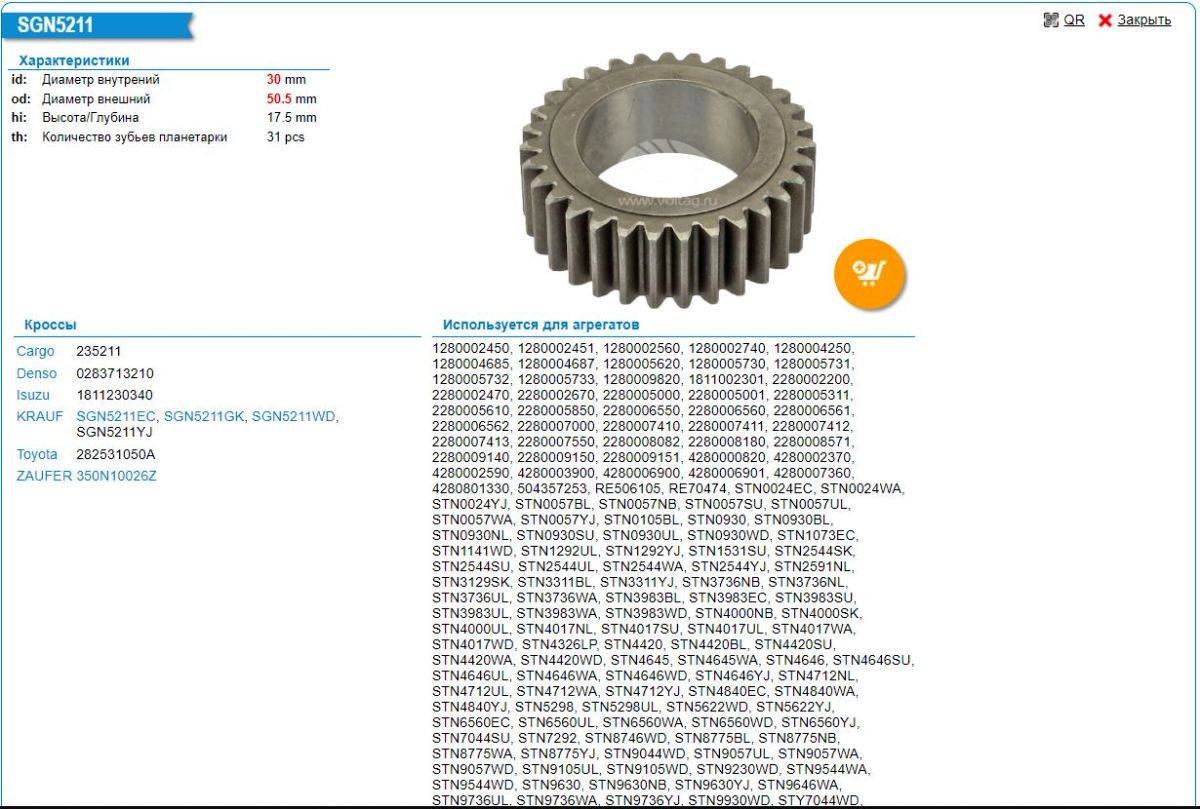Open cross reference SGN5211WD

(294, 416)
